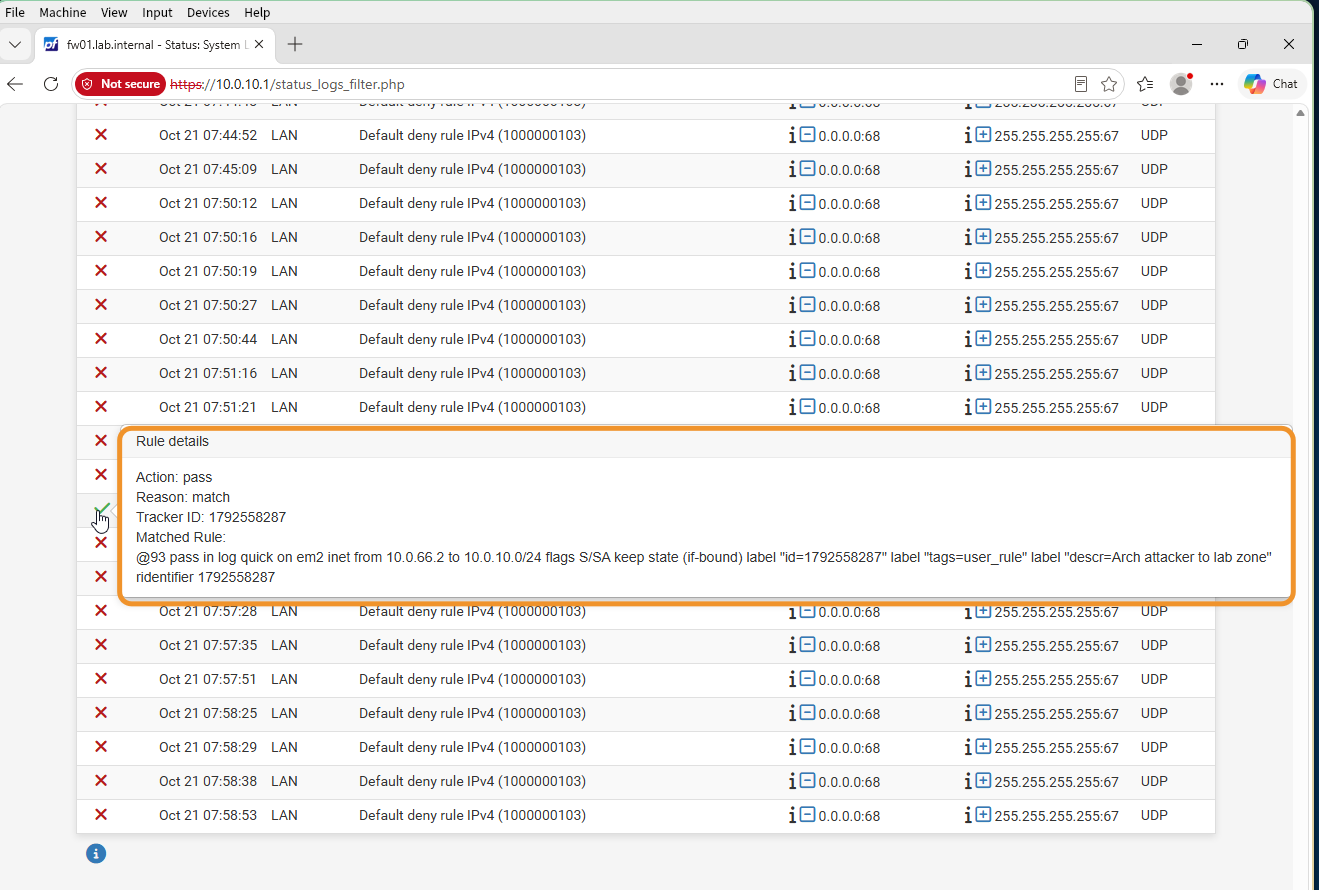This screenshot has height=890, width=1319.
Task: Open the browser profile avatar
Action: (x=1181, y=84)
